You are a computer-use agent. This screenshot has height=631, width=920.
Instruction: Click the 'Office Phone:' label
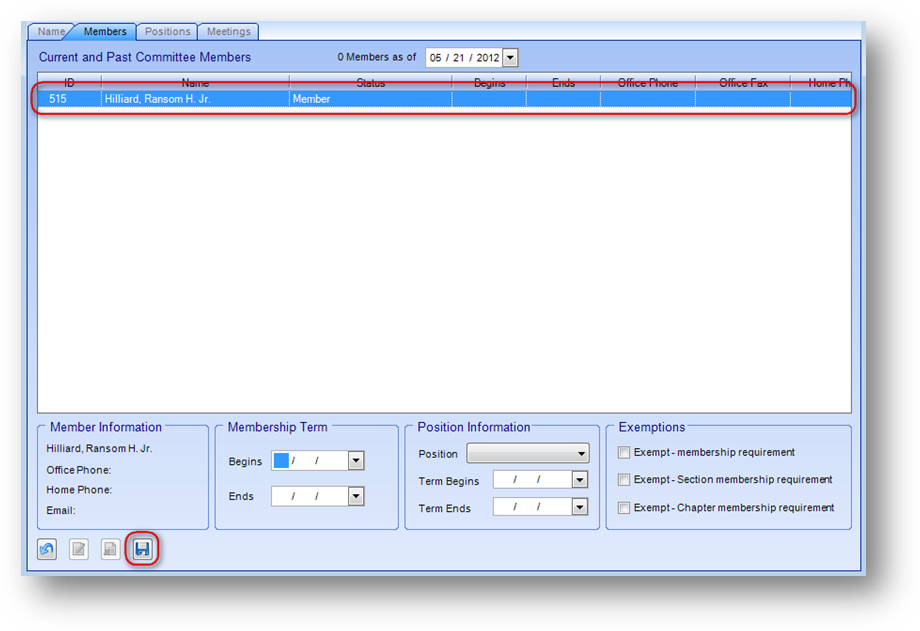coord(79,470)
